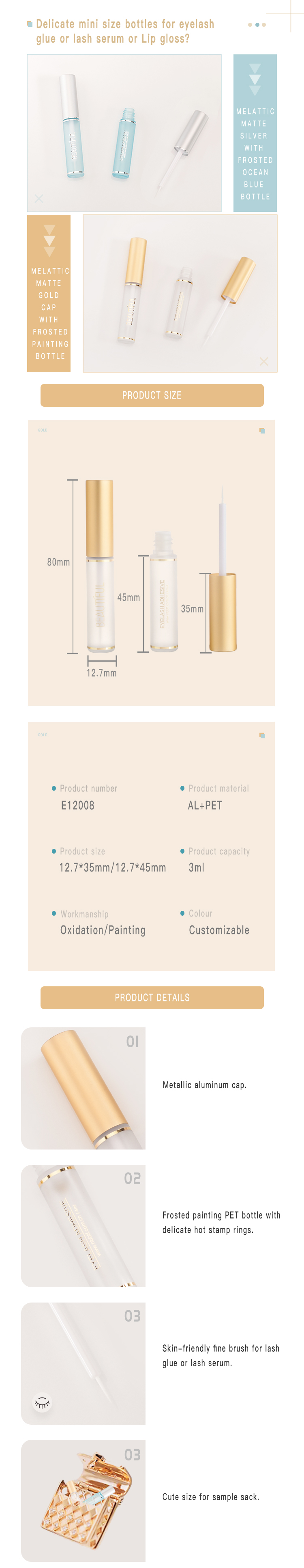Open the blue frosted bottle photo
This screenshot has width=304, height=1568.
click(x=124, y=133)
